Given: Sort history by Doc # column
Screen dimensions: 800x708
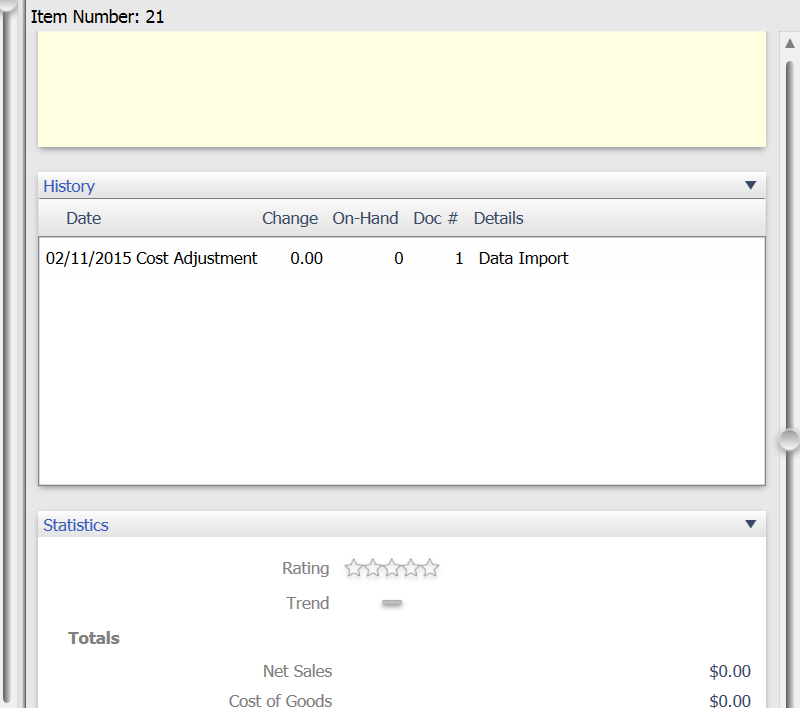Looking at the screenshot, I should click(x=435, y=218).
